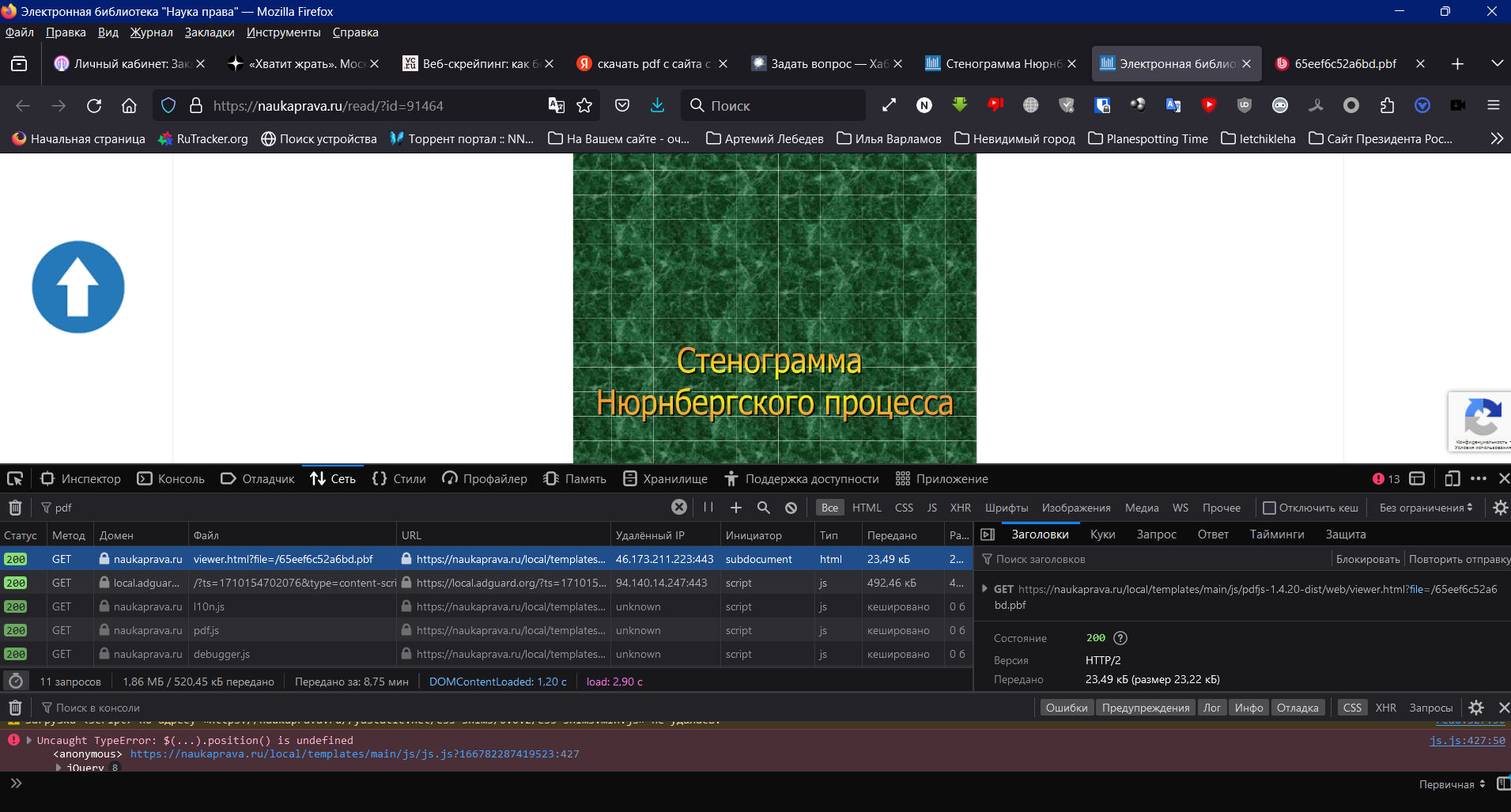This screenshot has height=812, width=1511.
Task: Clear the pdf filter text
Action: point(679,507)
